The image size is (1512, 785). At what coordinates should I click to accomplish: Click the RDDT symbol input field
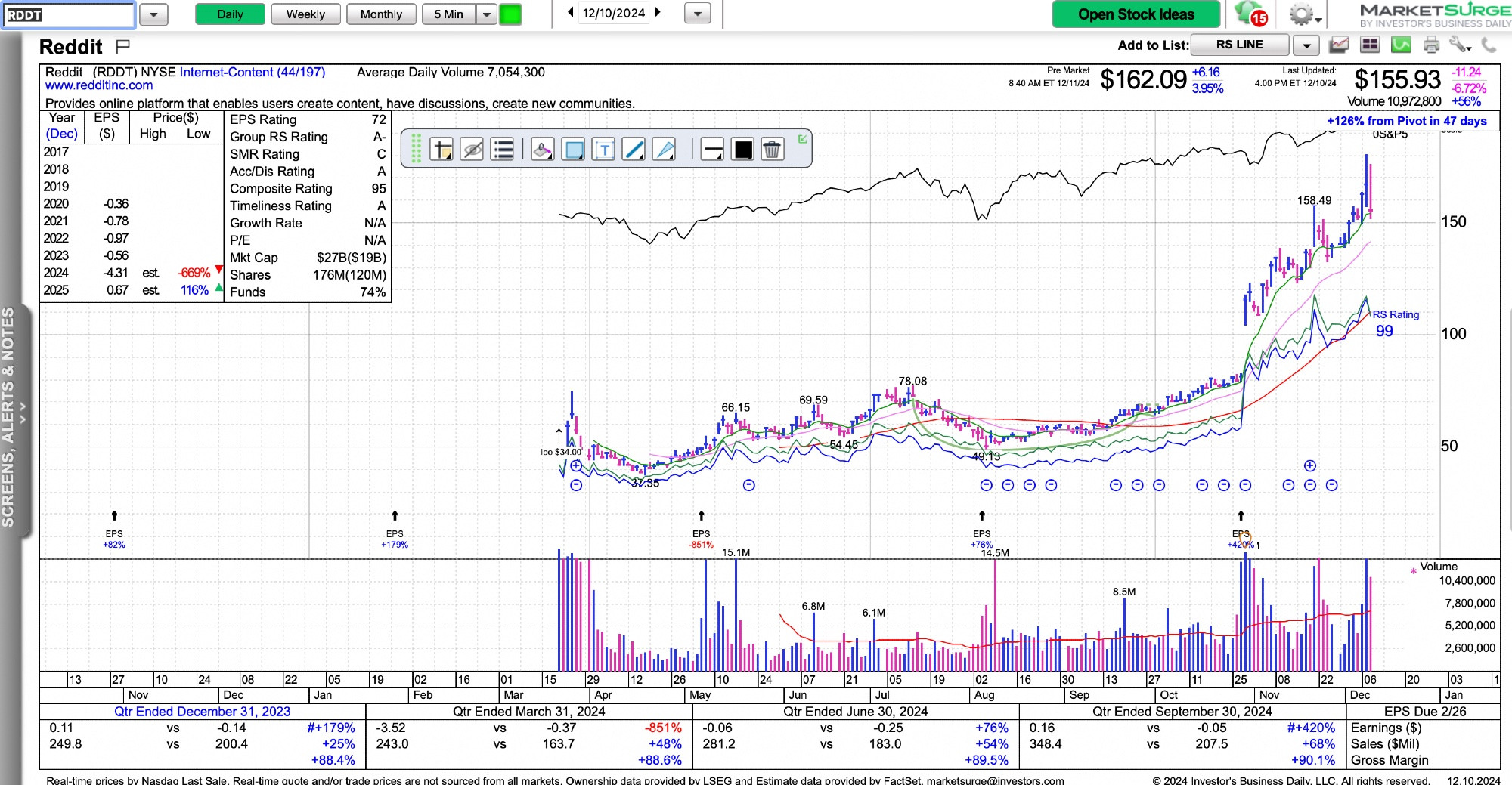click(x=68, y=14)
